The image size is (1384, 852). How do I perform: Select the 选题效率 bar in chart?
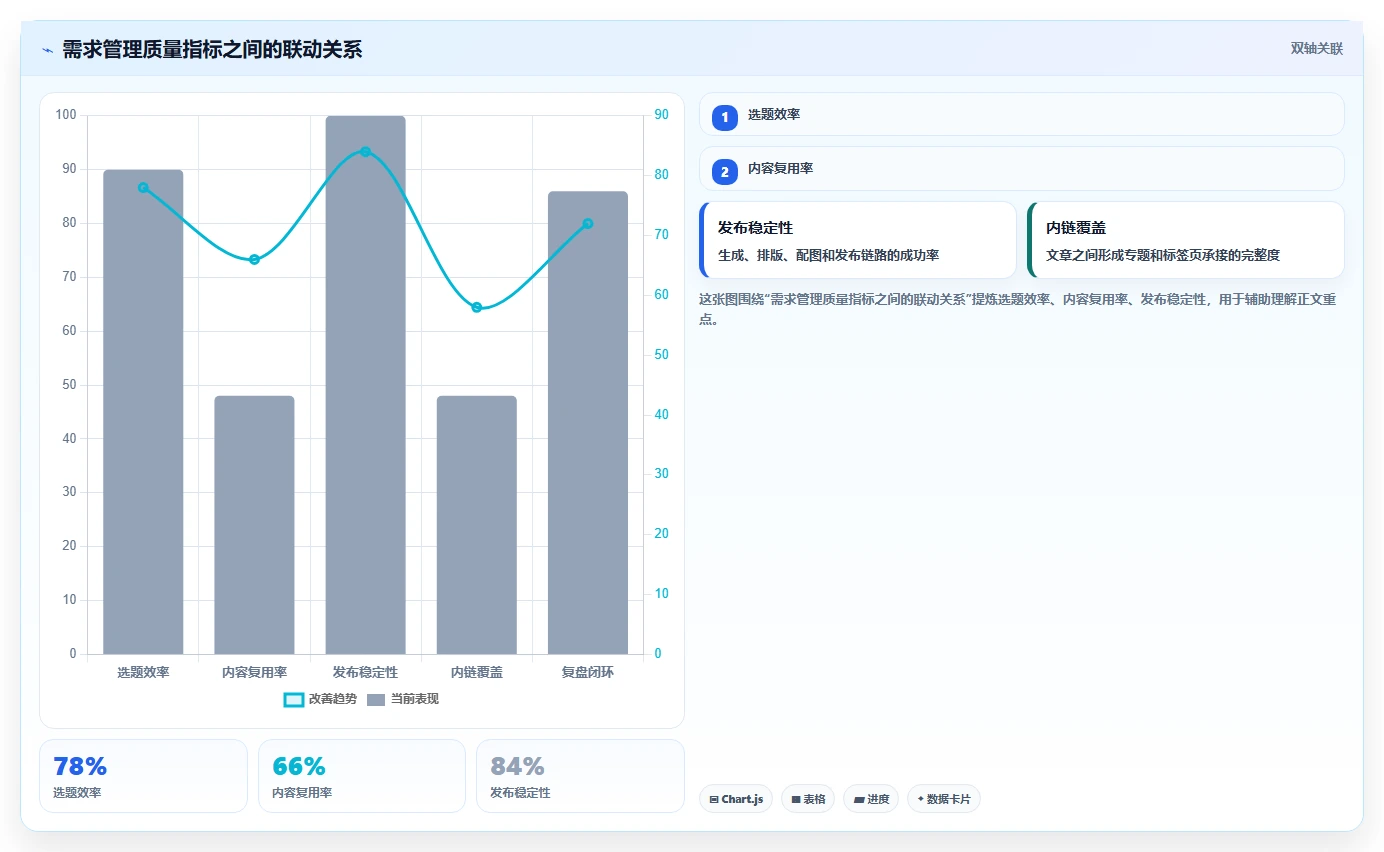(x=143, y=412)
